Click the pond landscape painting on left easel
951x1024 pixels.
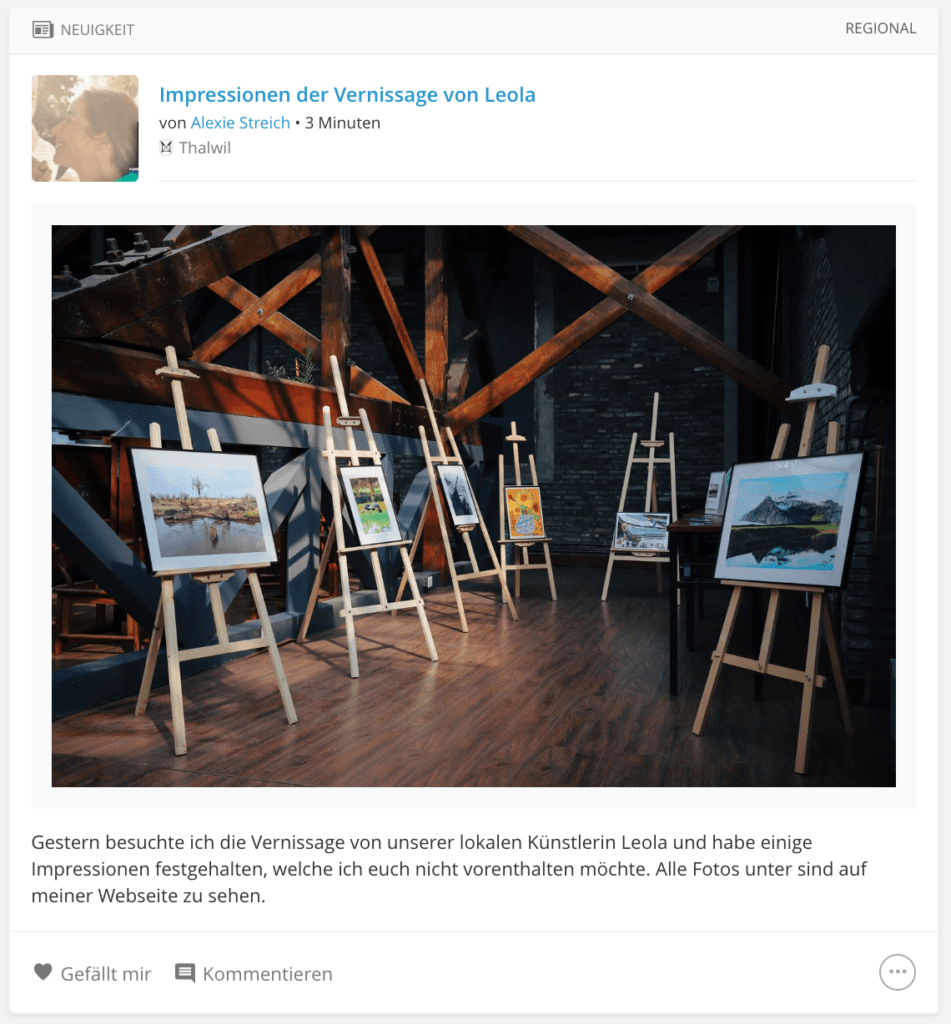[x=203, y=509]
